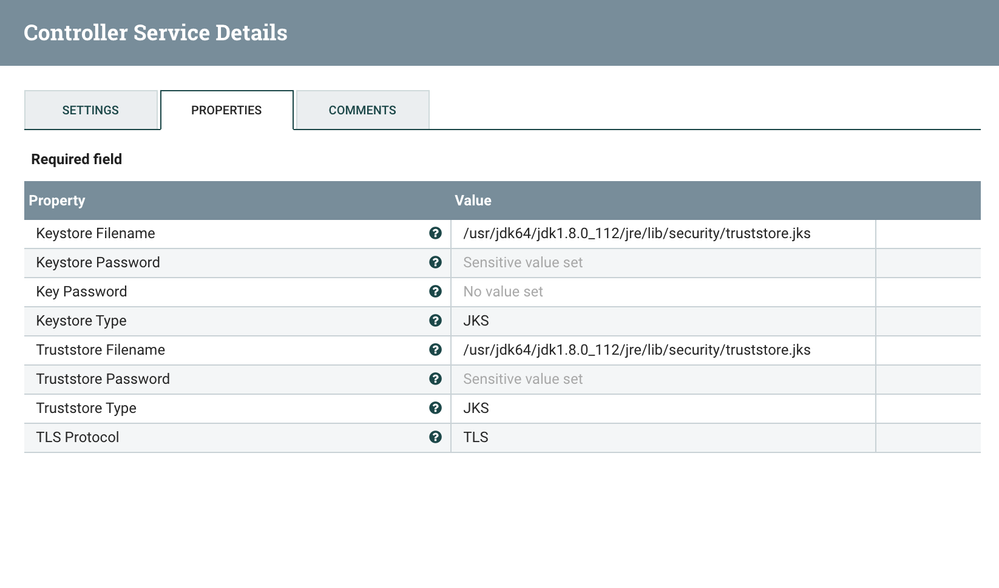Click the Keystore Password property name

click(x=98, y=262)
